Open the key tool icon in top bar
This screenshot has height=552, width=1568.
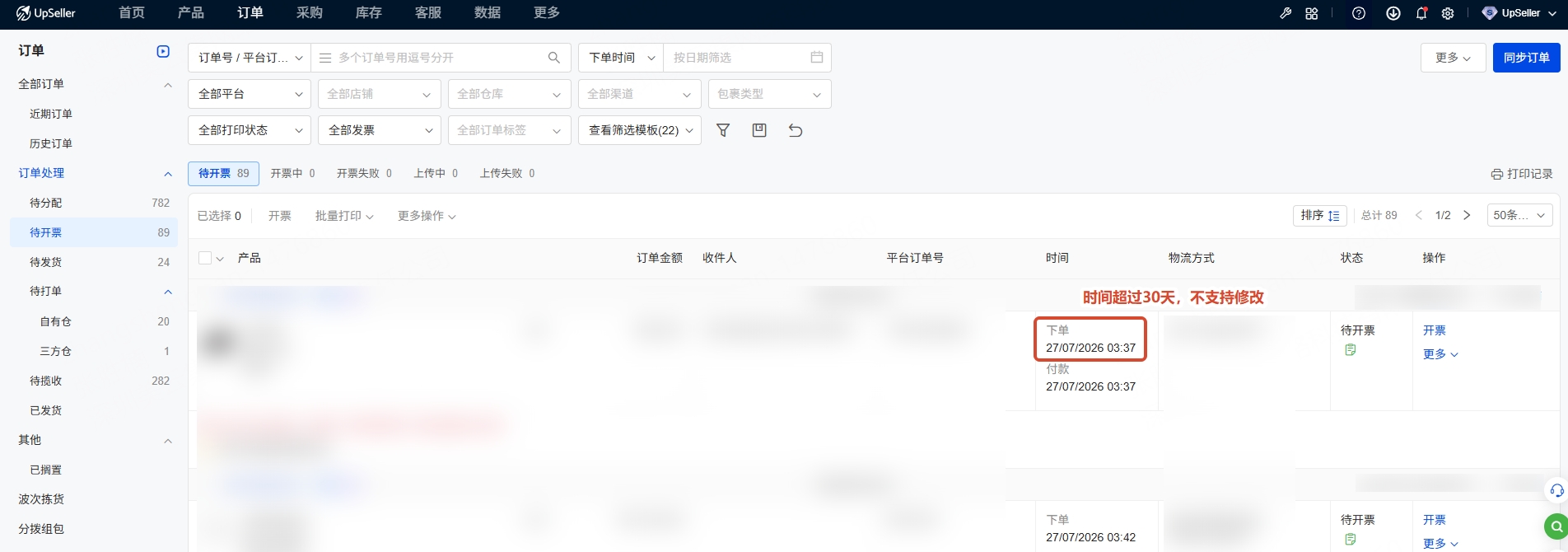(1286, 13)
